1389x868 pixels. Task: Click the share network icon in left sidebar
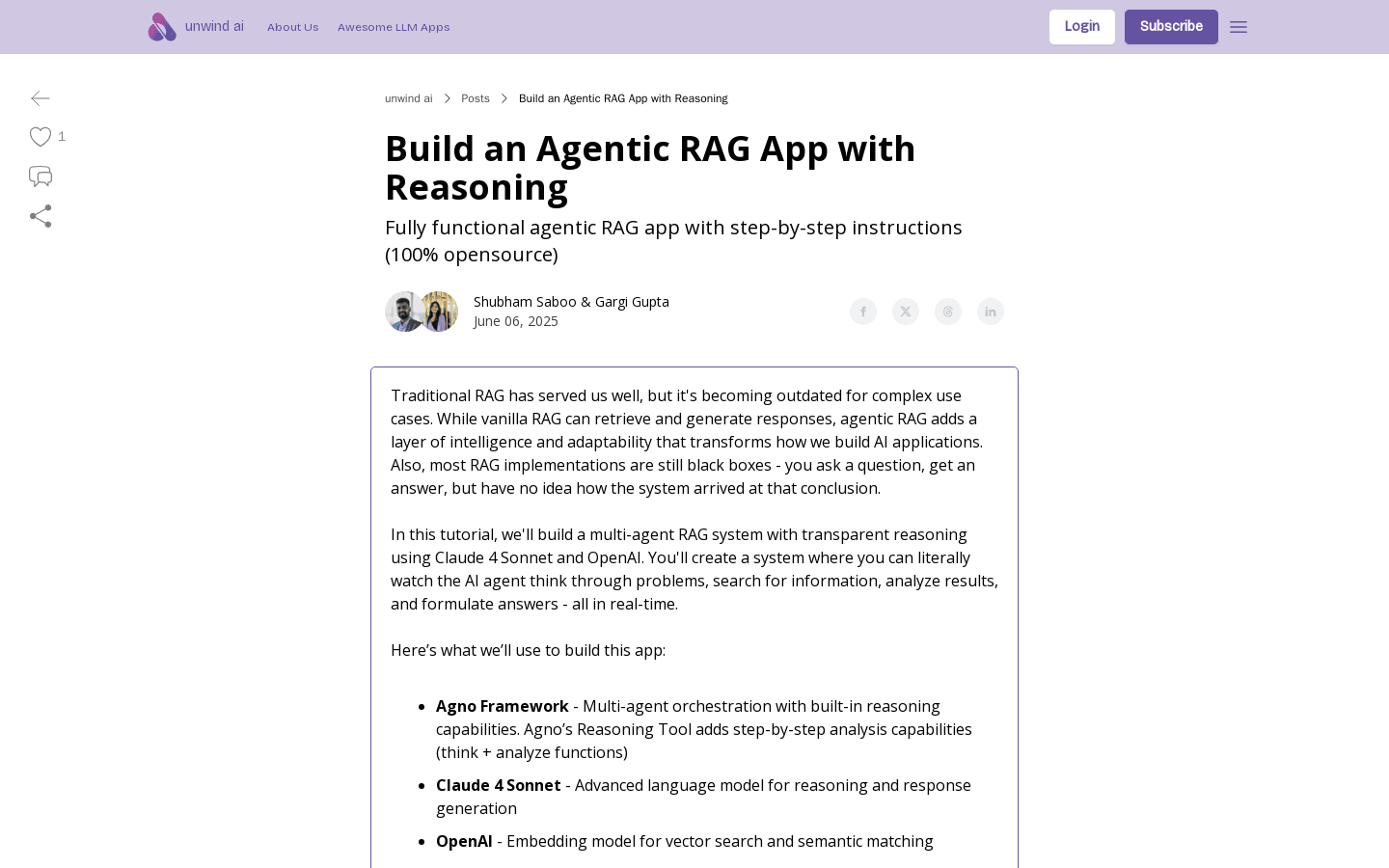41,216
